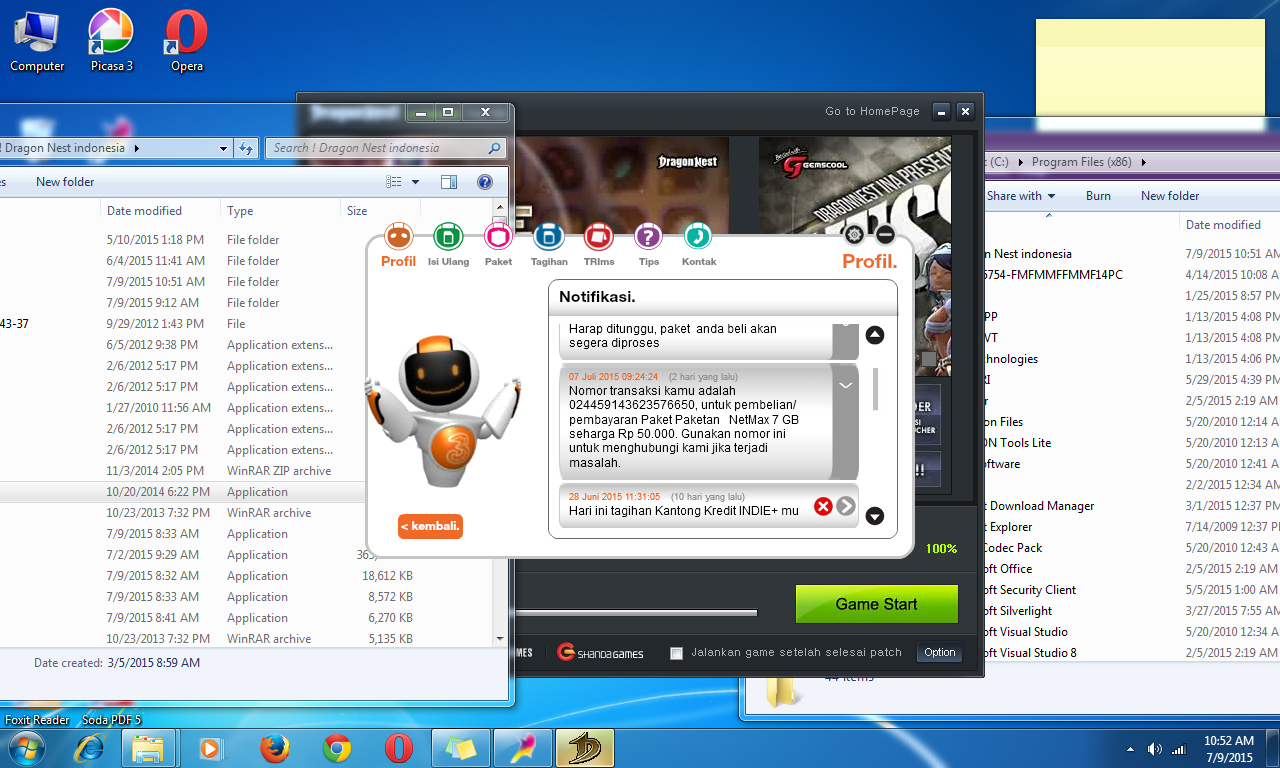Image resolution: width=1280 pixels, height=768 pixels.
Task: Click New folder in the Dragon Nest explorer toolbar
Action: coord(65,182)
